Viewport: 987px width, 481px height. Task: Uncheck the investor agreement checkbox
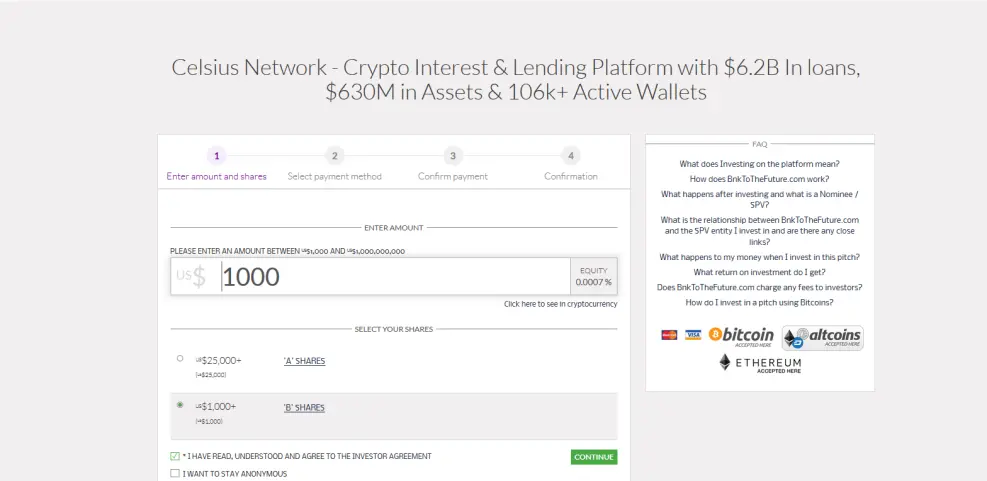tap(175, 456)
